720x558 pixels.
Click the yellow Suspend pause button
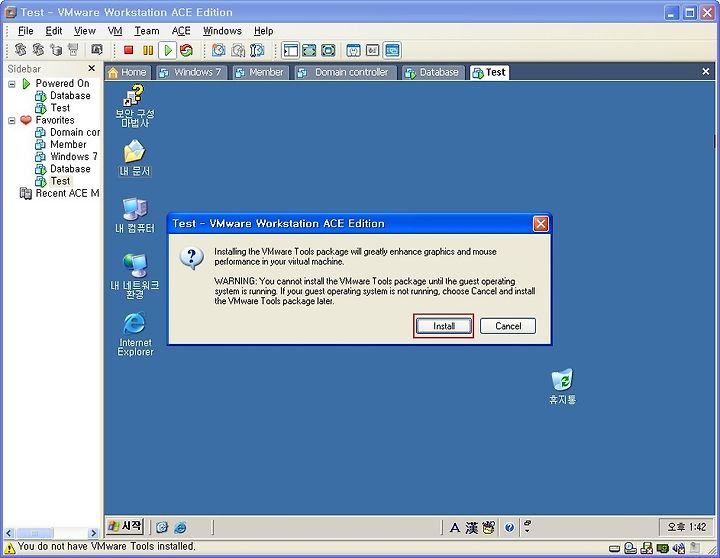coord(148,50)
